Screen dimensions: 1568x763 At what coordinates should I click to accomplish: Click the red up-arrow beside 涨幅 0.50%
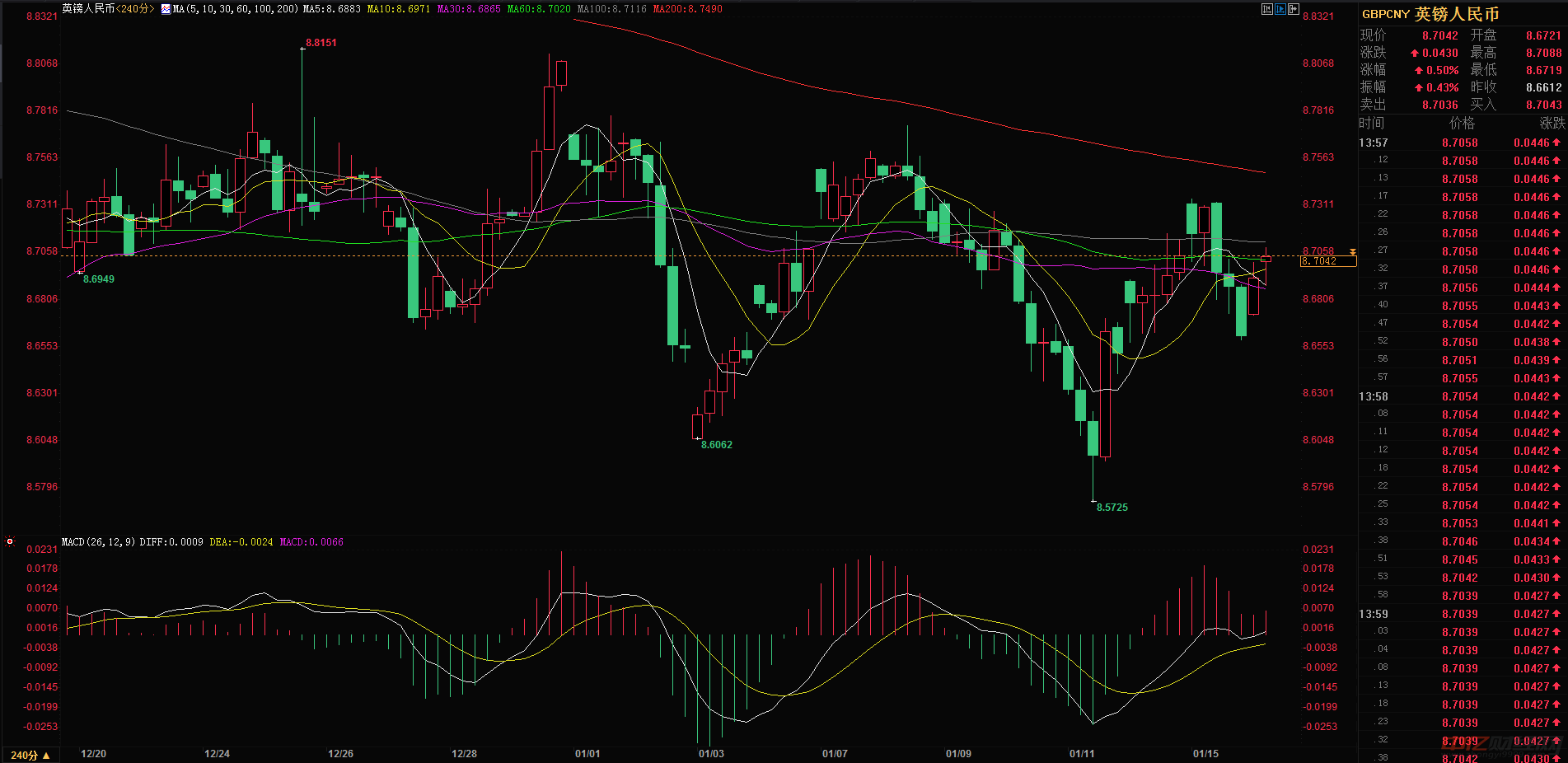click(x=1418, y=70)
